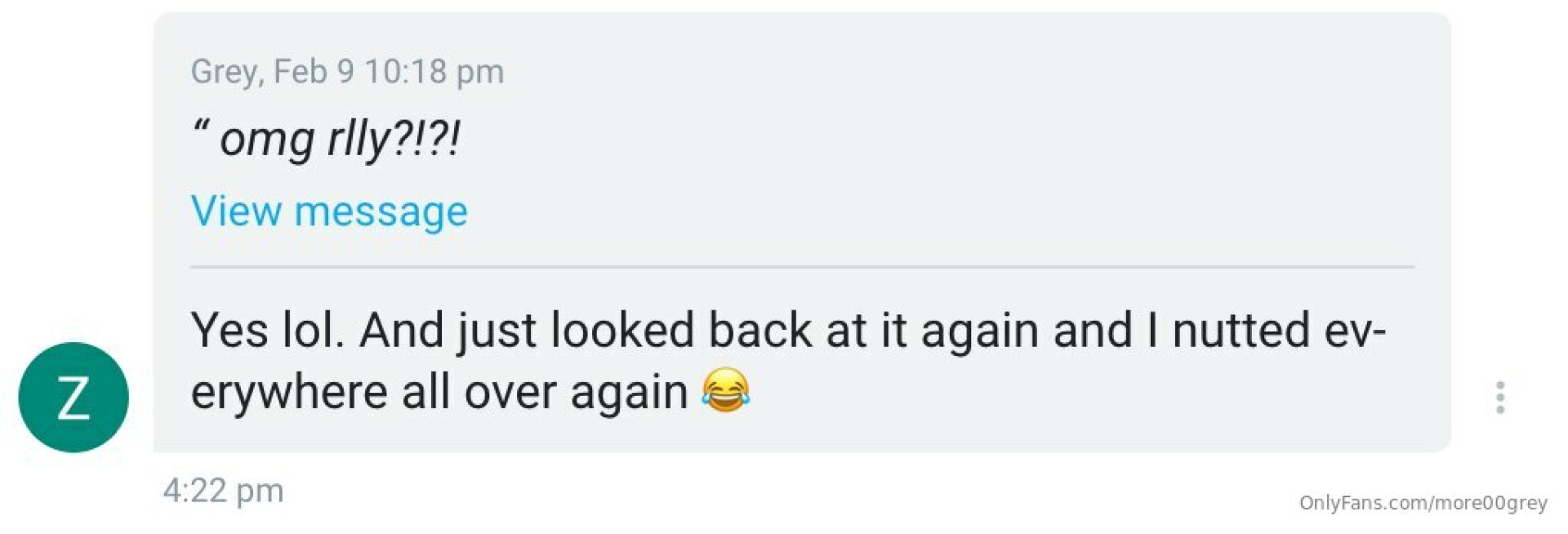This screenshot has width=1568, height=534.
Task: Follow the View message link
Action: [x=328, y=211]
